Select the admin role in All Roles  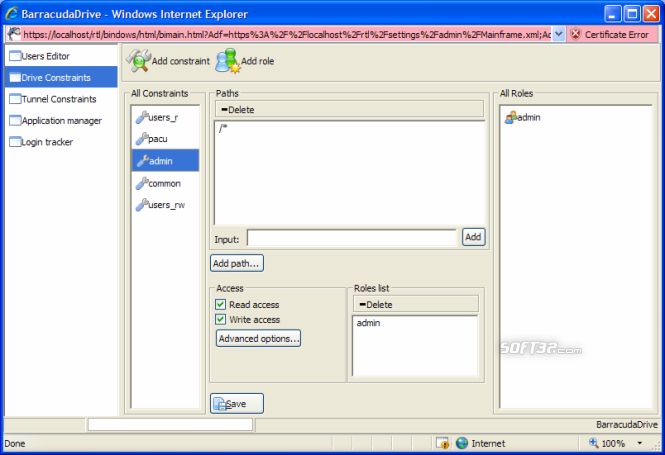[x=522, y=117]
